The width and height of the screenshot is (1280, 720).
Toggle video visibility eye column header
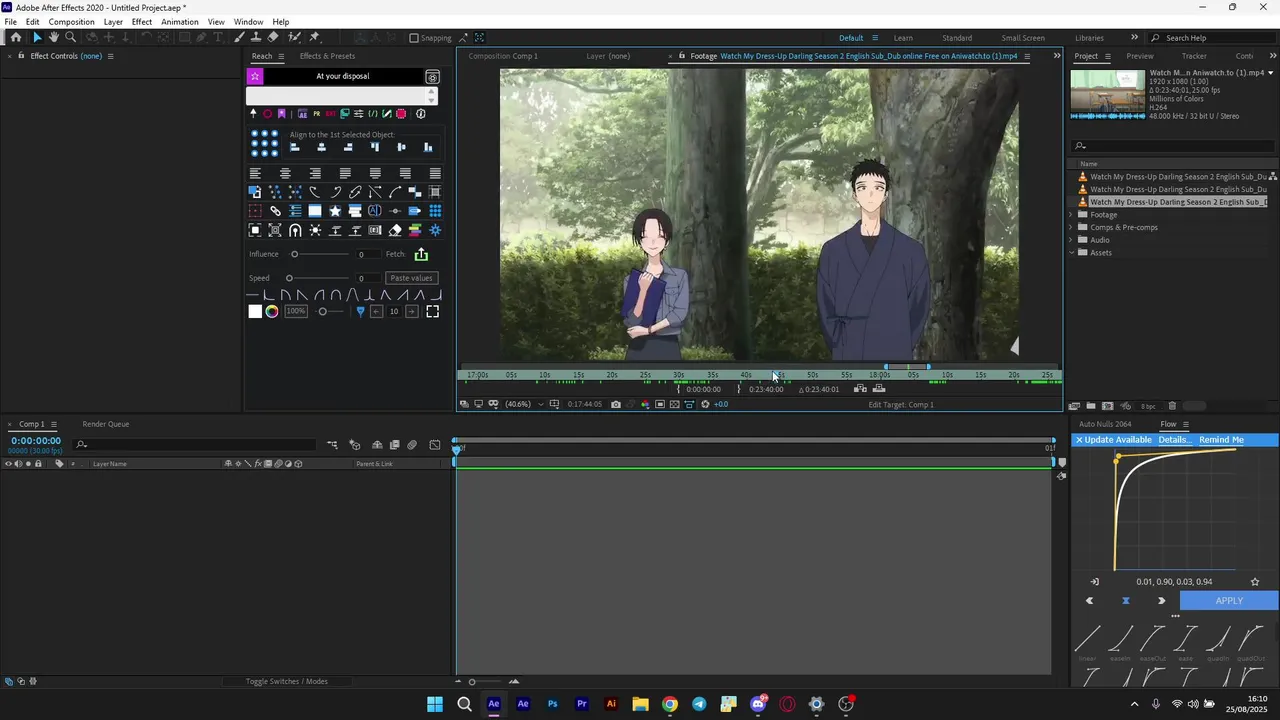coord(8,464)
